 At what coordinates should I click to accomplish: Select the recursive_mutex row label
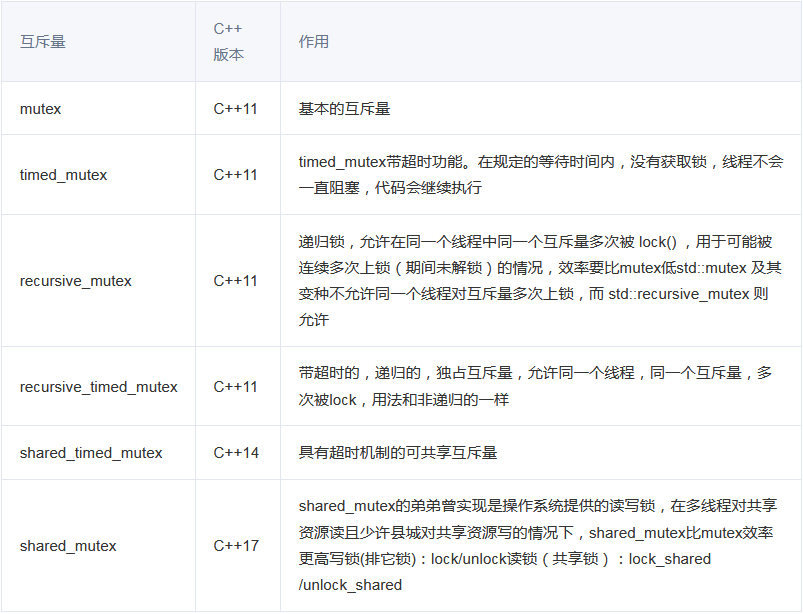tap(72, 281)
